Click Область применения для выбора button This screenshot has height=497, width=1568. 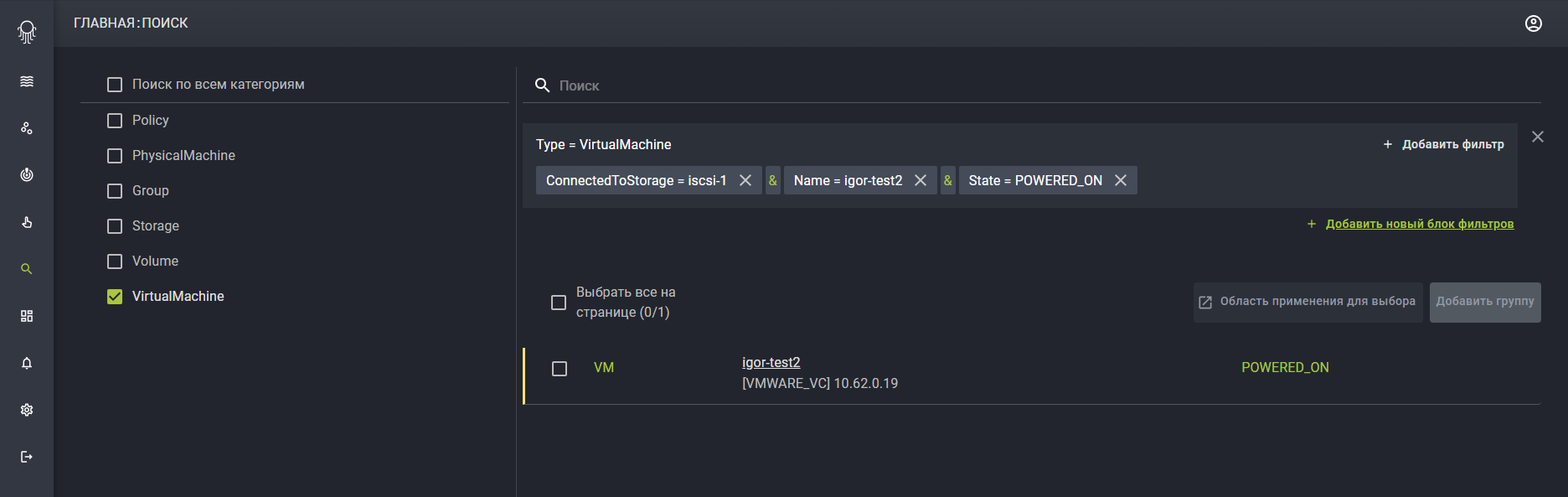point(1308,303)
